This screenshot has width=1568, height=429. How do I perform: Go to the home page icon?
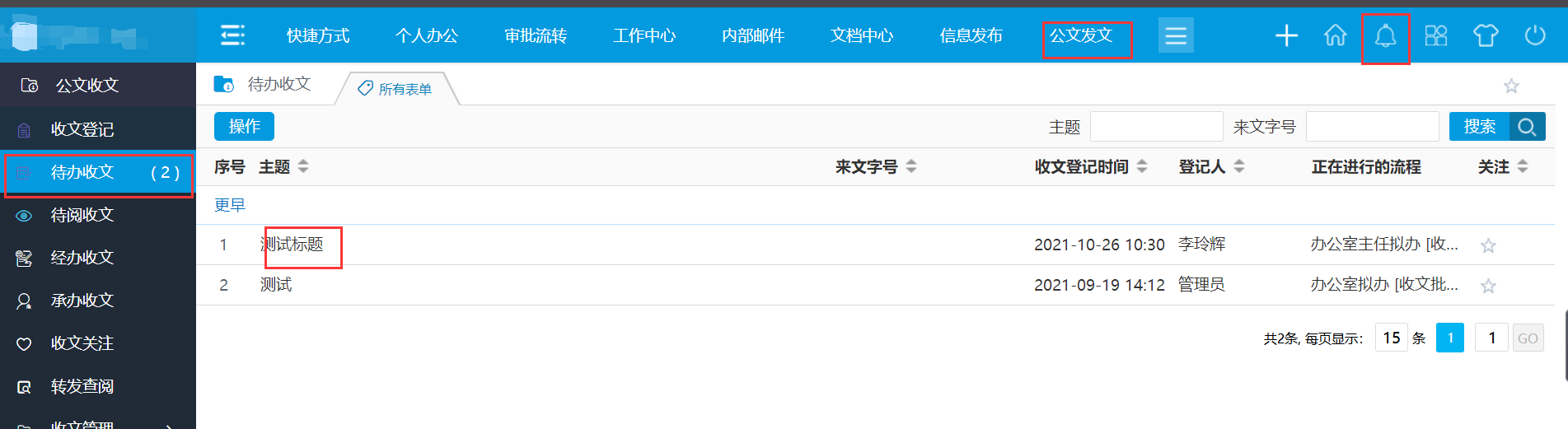tap(1335, 35)
